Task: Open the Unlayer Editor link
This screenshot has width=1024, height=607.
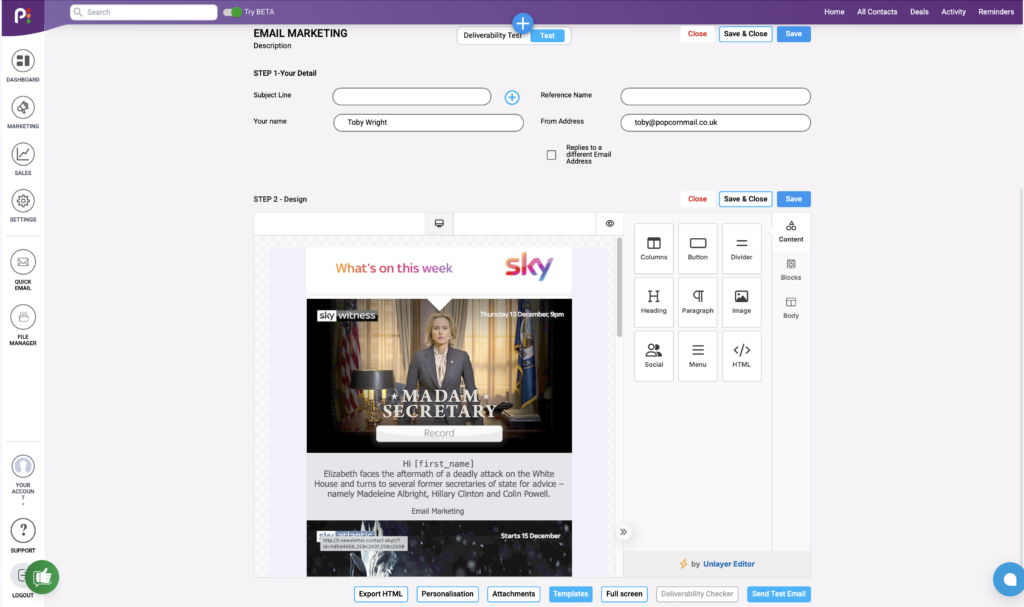Action: coord(729,564)
